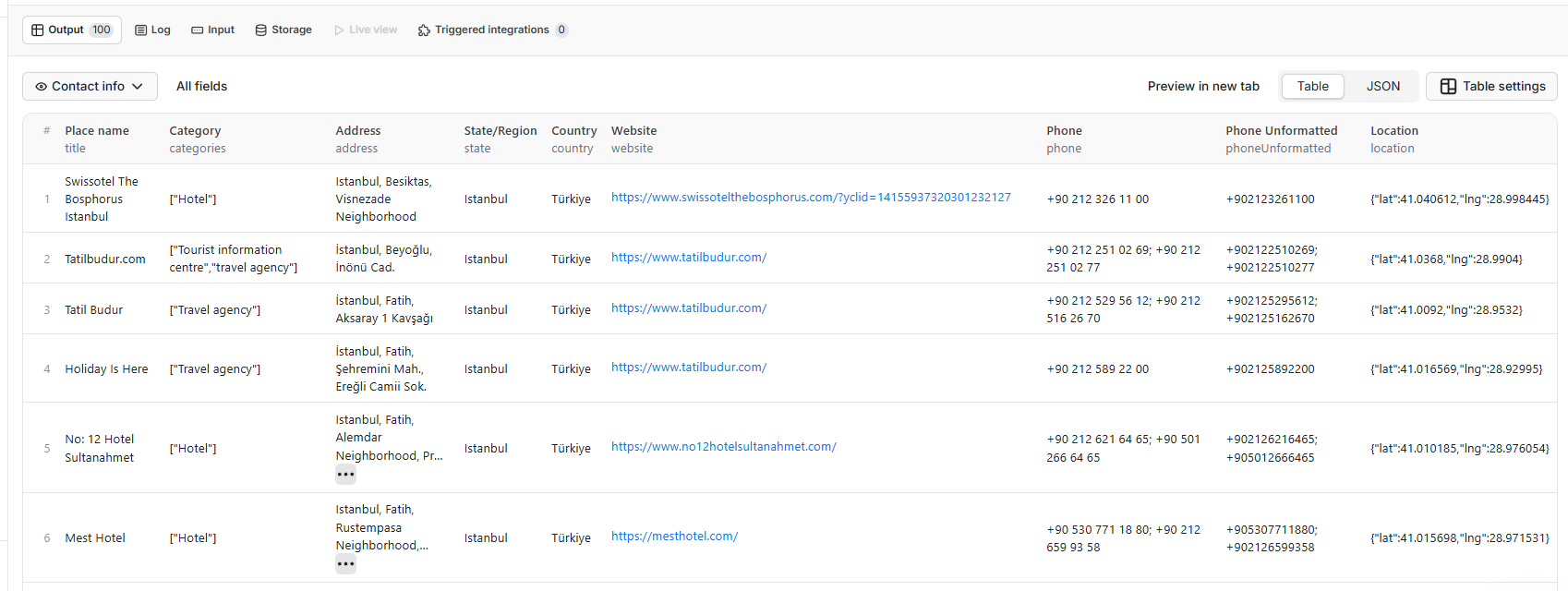This screenshot has height=591, width=1568.
Task: Expand the Contact info view dropdown
Action: [90, 86]
